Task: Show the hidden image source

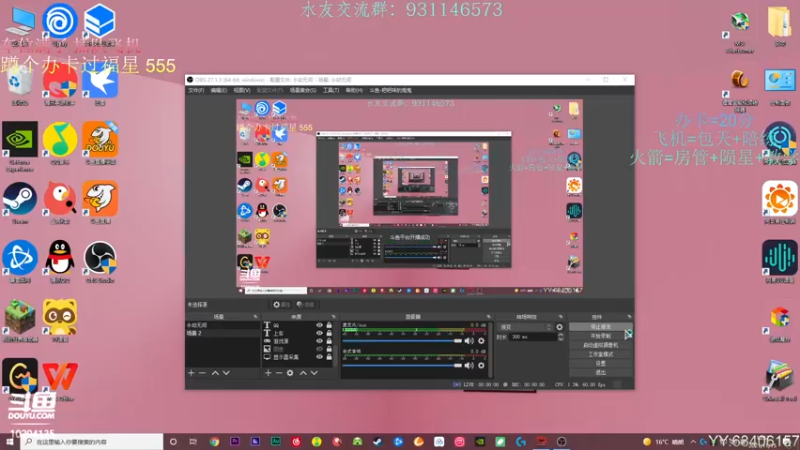Action: [x=319, y=349]
